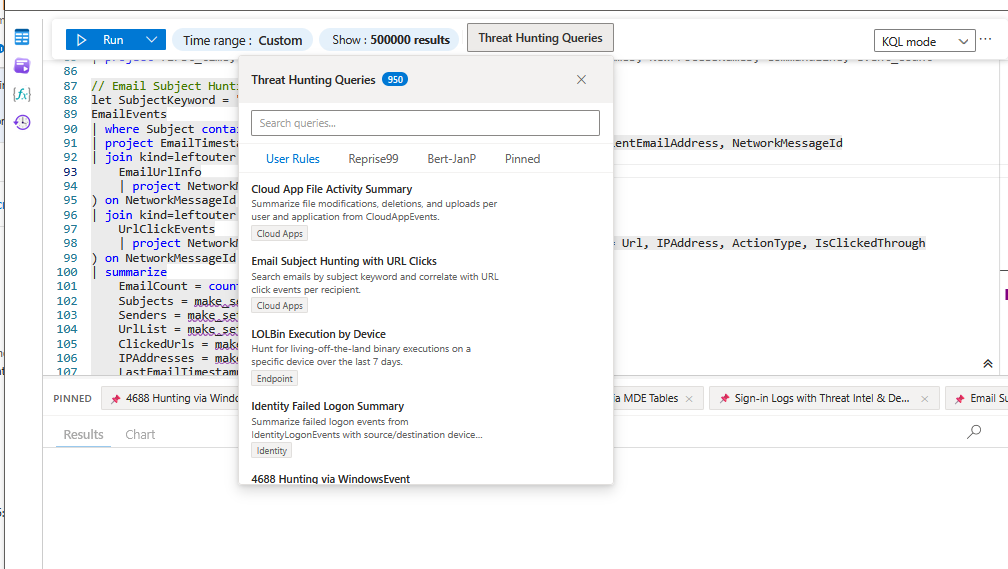Search results with the magnifier icon

click(x=974, y=432)
